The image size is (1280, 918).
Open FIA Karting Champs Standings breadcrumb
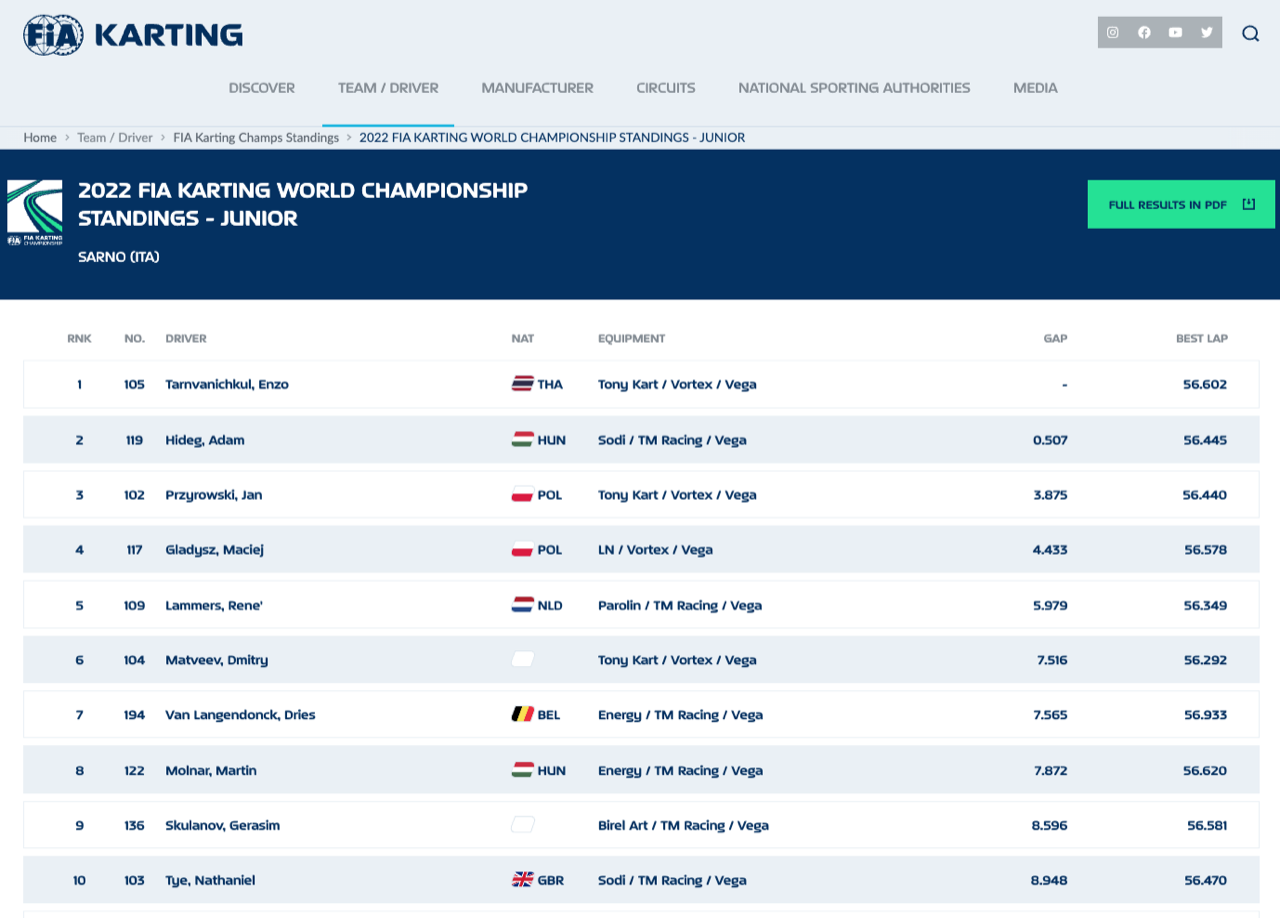pos(256,137)
